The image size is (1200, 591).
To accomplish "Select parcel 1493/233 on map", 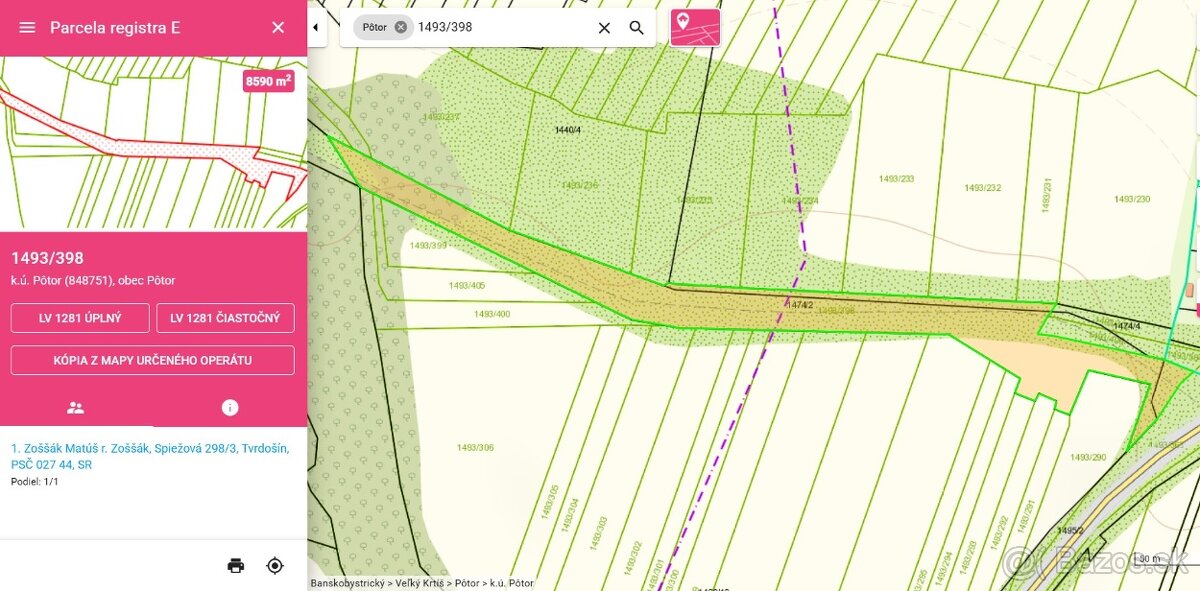I will [896, 179].
